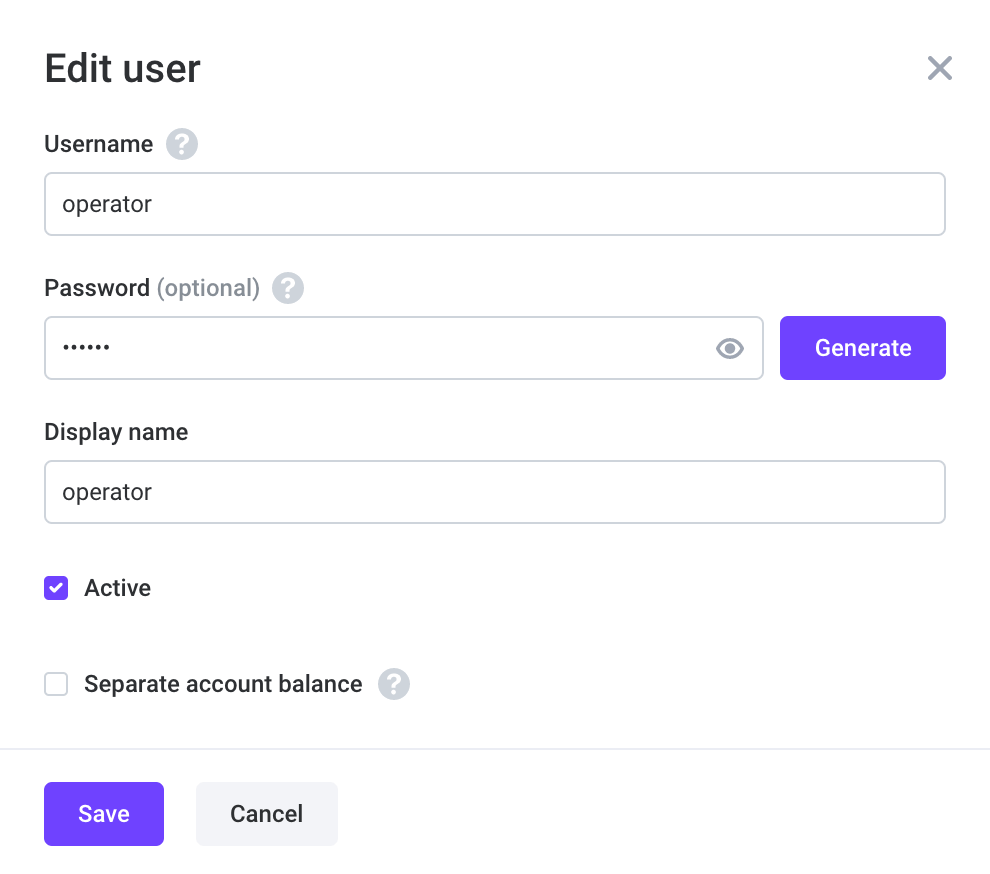The image size is (990, 874).
Task: Open Separate account balance help icon
Action: tap(394, 684)
